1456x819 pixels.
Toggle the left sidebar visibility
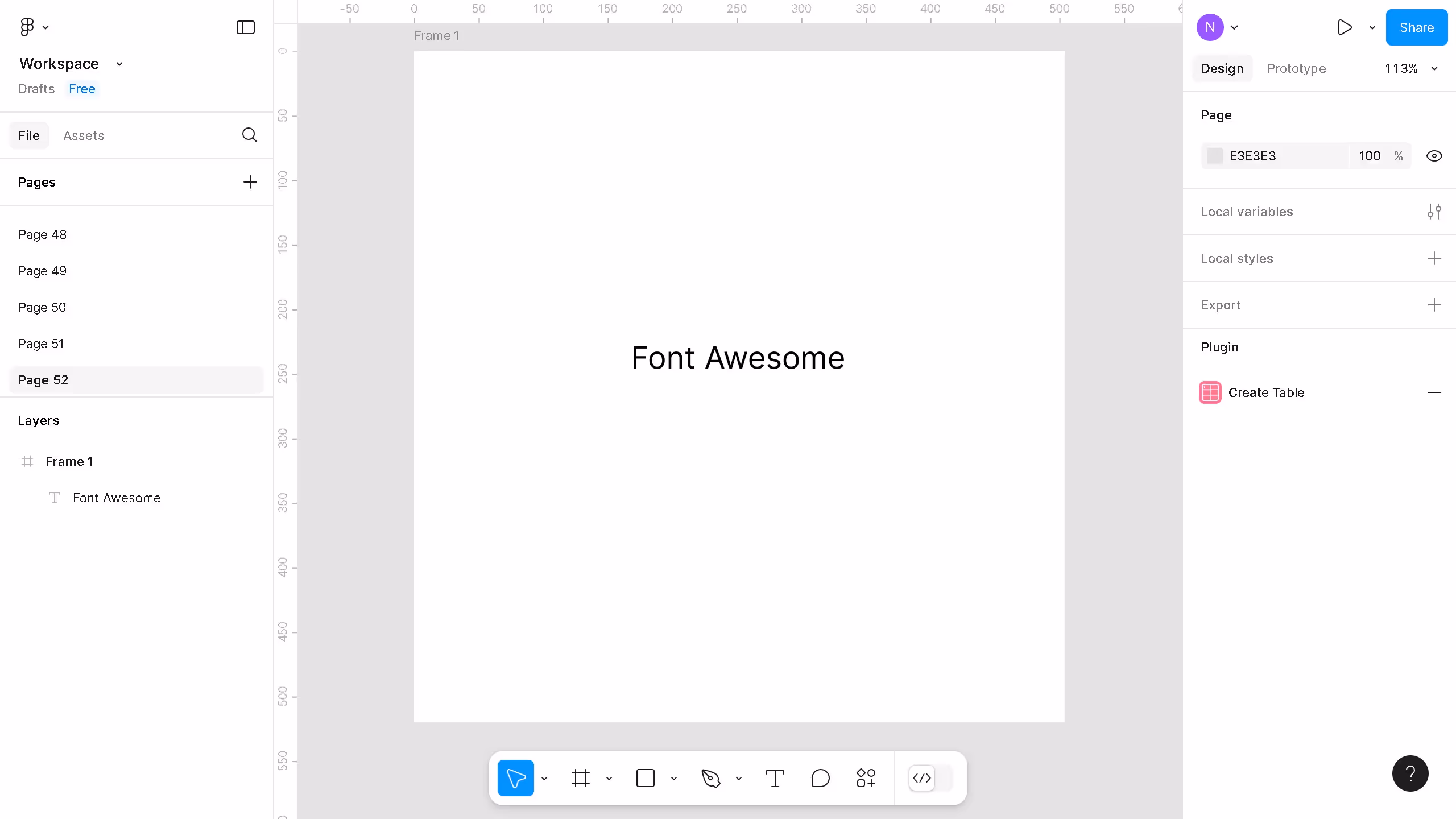coord(245,27)
